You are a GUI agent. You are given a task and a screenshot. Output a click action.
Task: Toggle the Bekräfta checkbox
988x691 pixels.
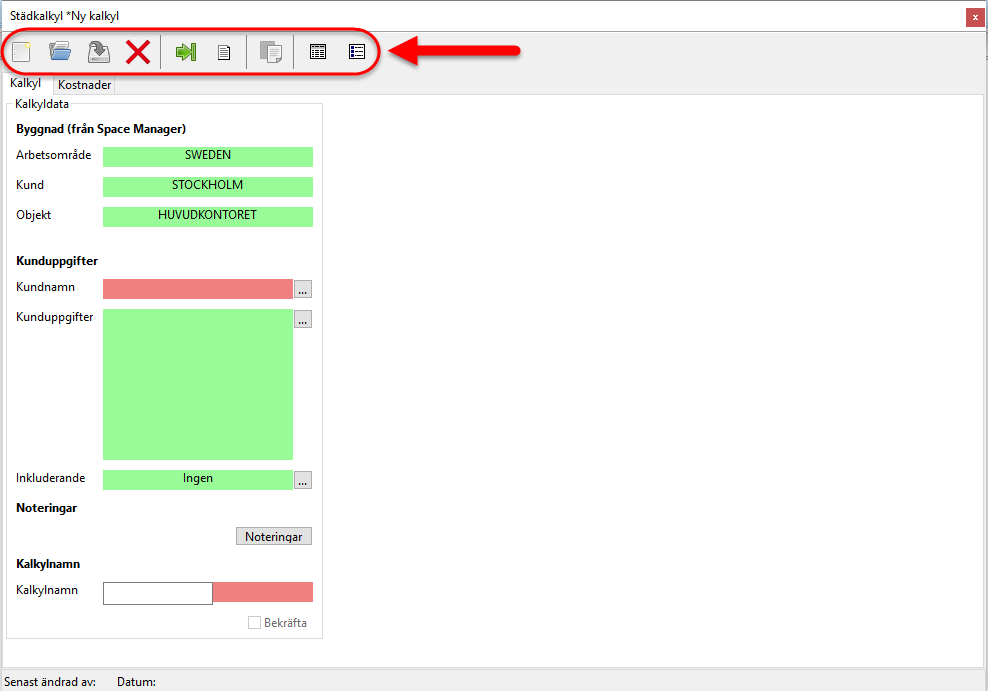(x=255, y=623)
